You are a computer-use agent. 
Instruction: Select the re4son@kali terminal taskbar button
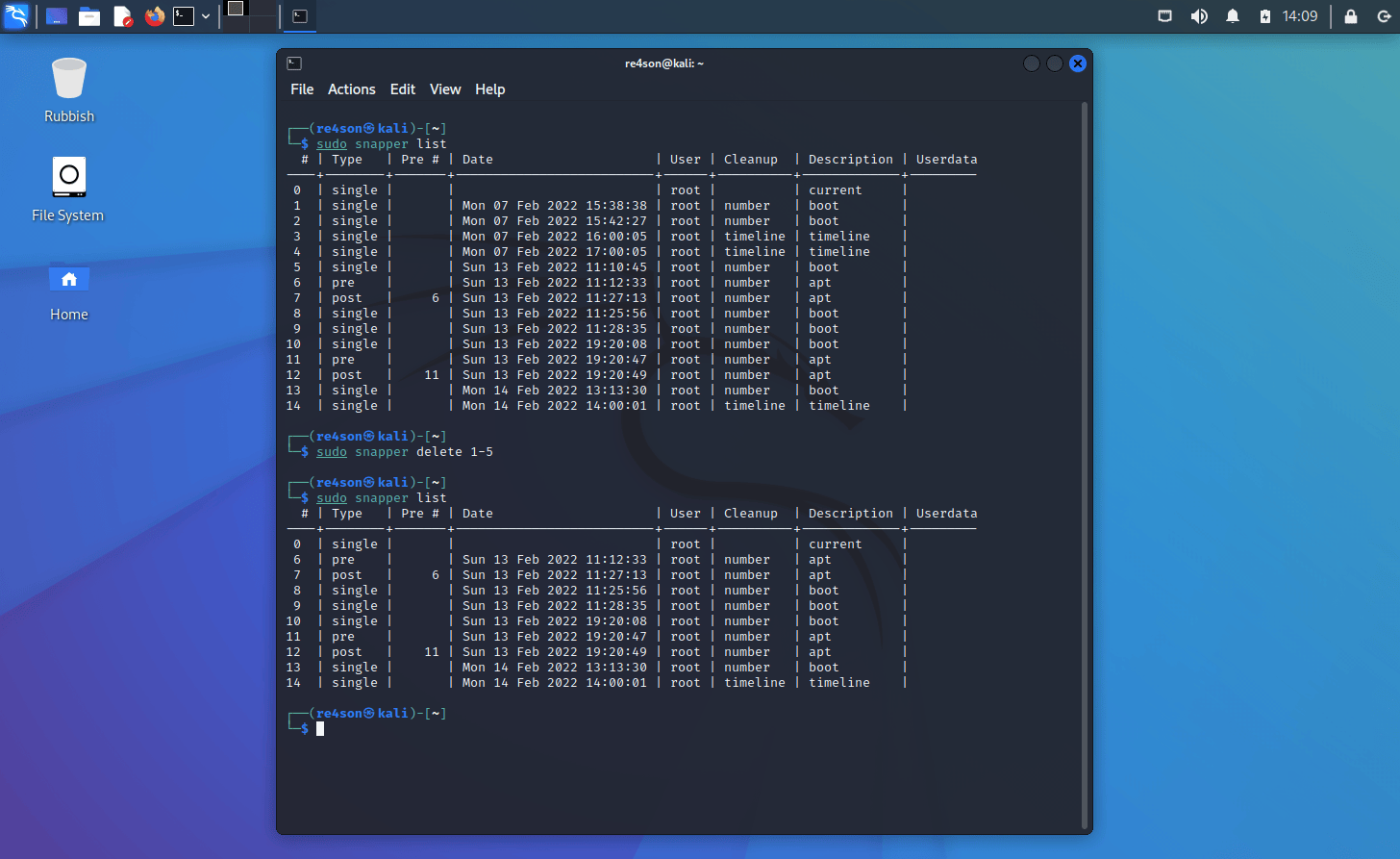pyautogui.click(x=300, y=16)
